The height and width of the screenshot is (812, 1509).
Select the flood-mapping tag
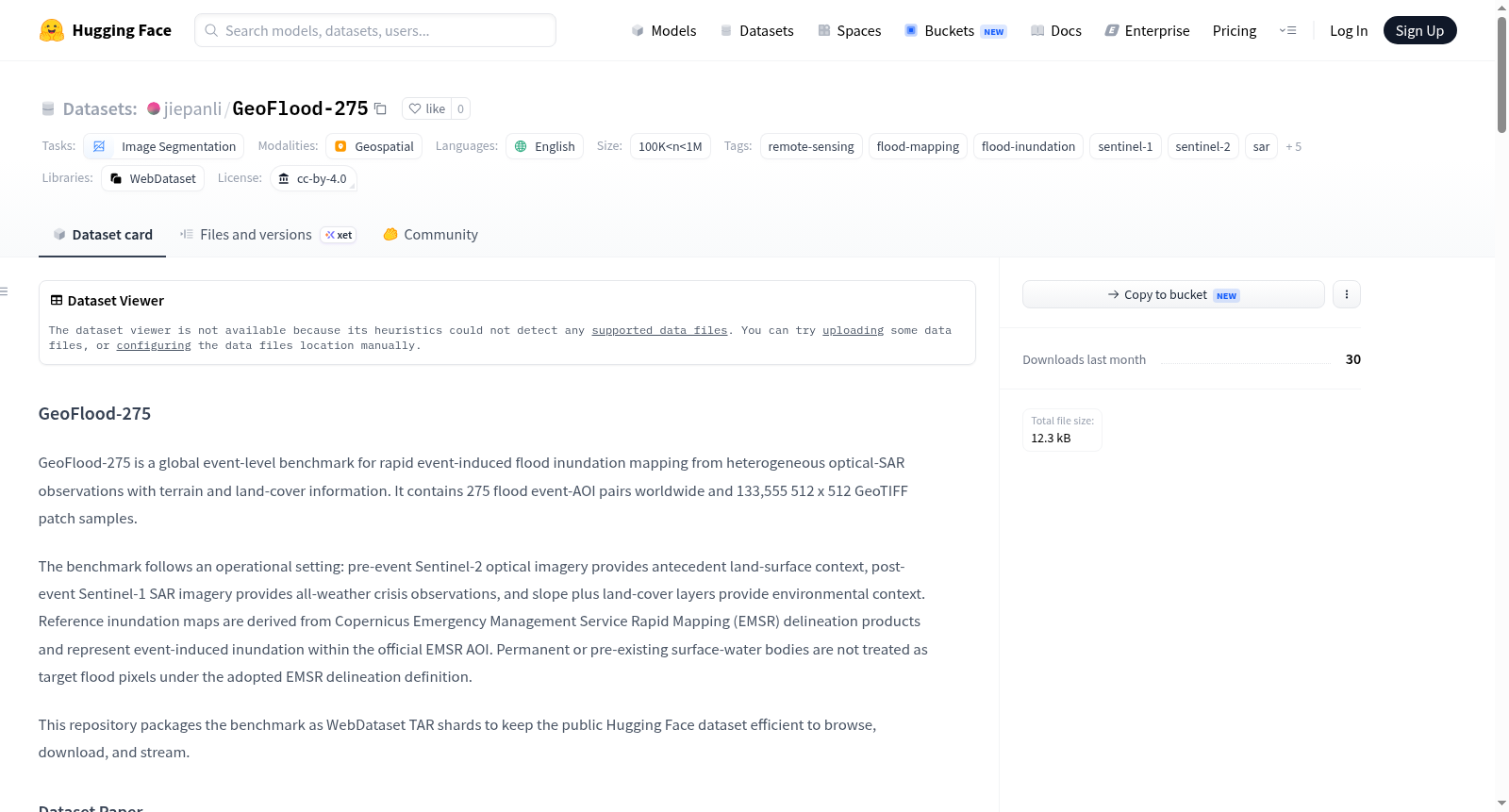tap(918, 146)
